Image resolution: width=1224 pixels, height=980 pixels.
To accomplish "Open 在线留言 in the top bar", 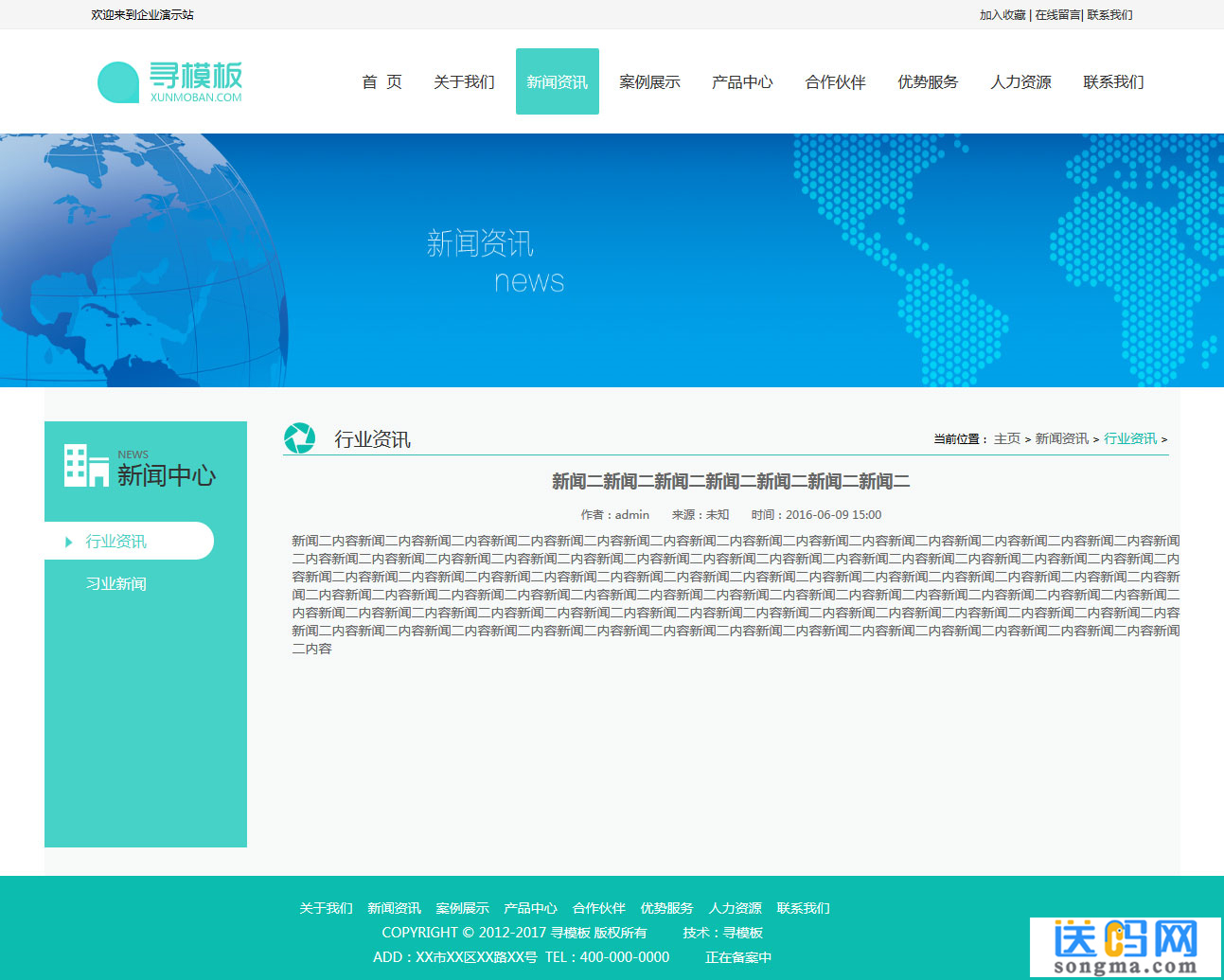I will (1057, 15).
